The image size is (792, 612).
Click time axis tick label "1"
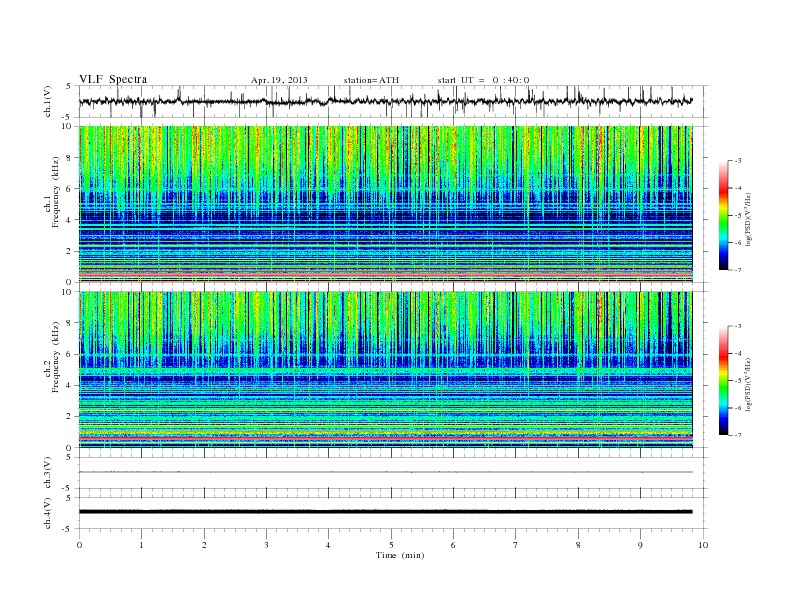tap(141, 545)
